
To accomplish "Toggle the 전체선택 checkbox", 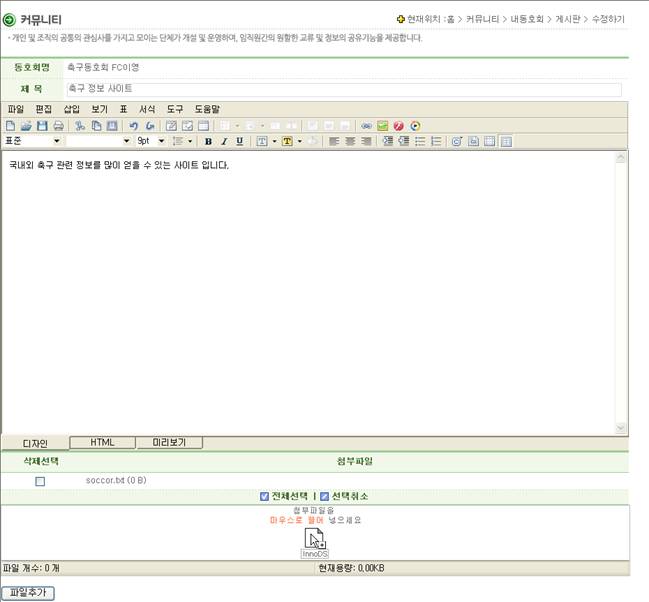I will (x=264, y=496).
